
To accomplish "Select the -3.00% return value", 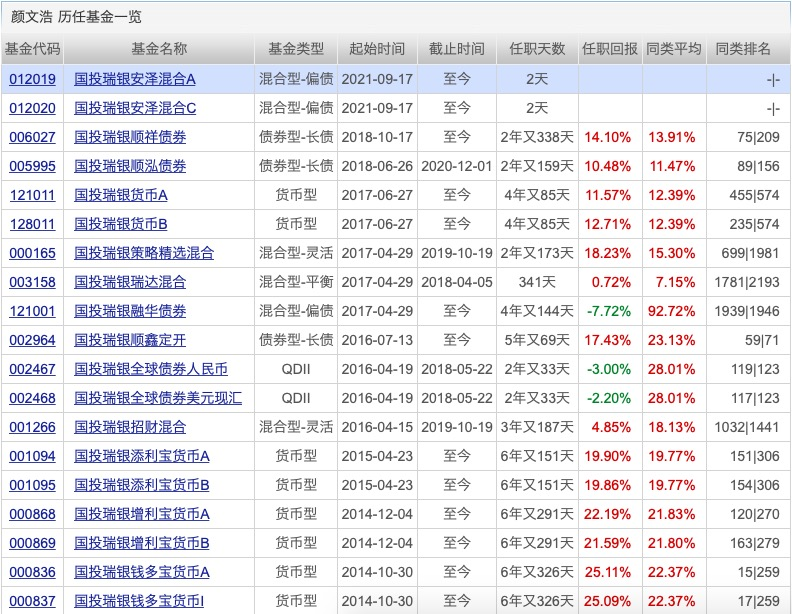I will tap(609, 369).
